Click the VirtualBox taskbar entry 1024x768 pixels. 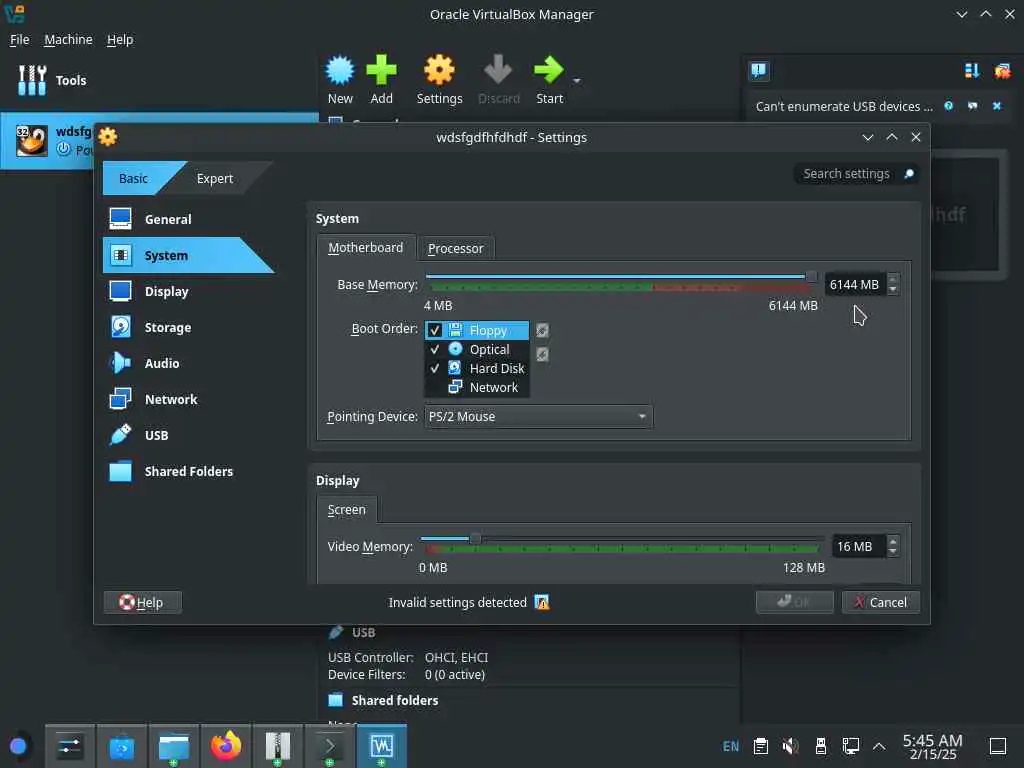click(x=381, y=746)
